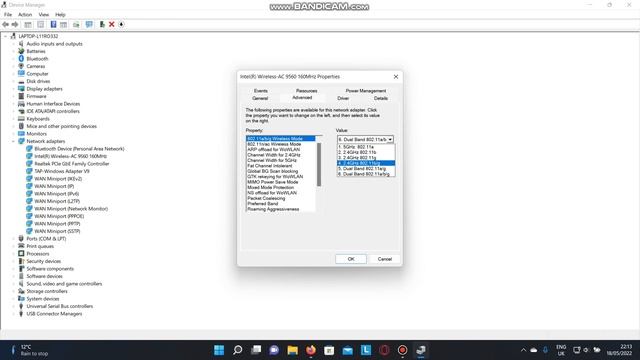Collapse the LAPTOP-L11RO332 root node
Screen dimensions: 640x360
tap(6, 36)
